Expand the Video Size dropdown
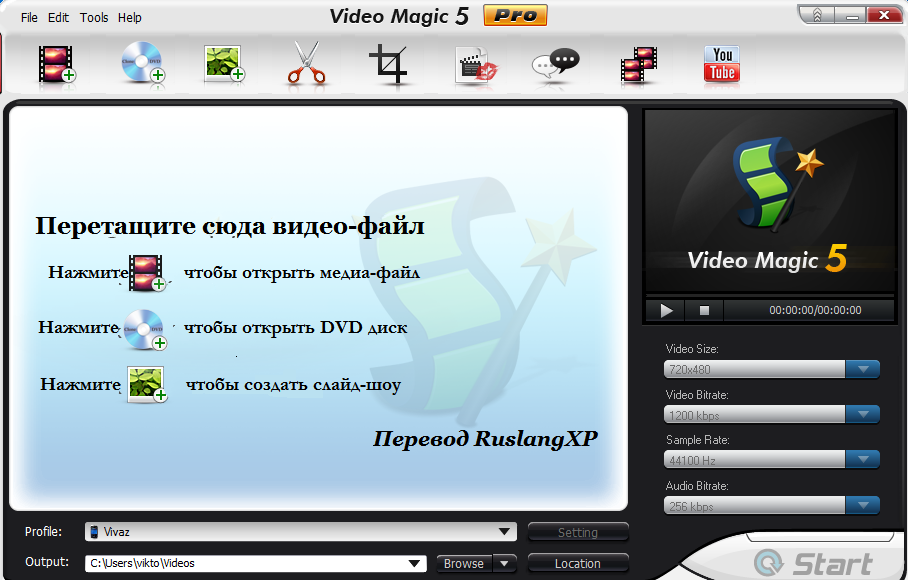Viewport: 908px width, 580px height. 863,369
